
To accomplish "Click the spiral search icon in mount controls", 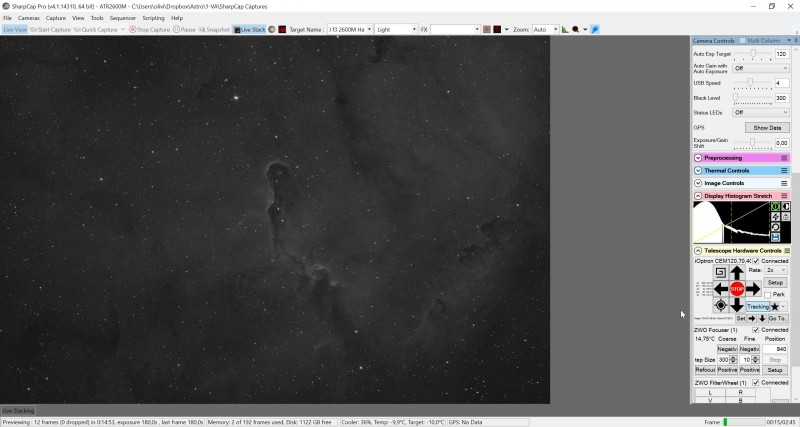I will [720, 272].
